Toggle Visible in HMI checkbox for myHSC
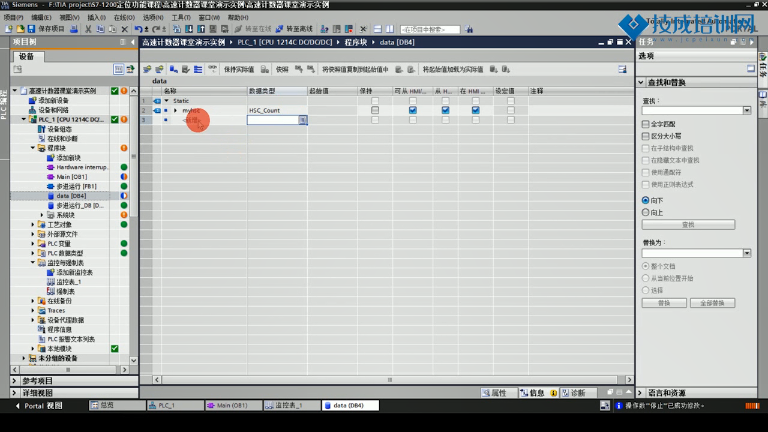768x432 pixels. tap(476, 110)
